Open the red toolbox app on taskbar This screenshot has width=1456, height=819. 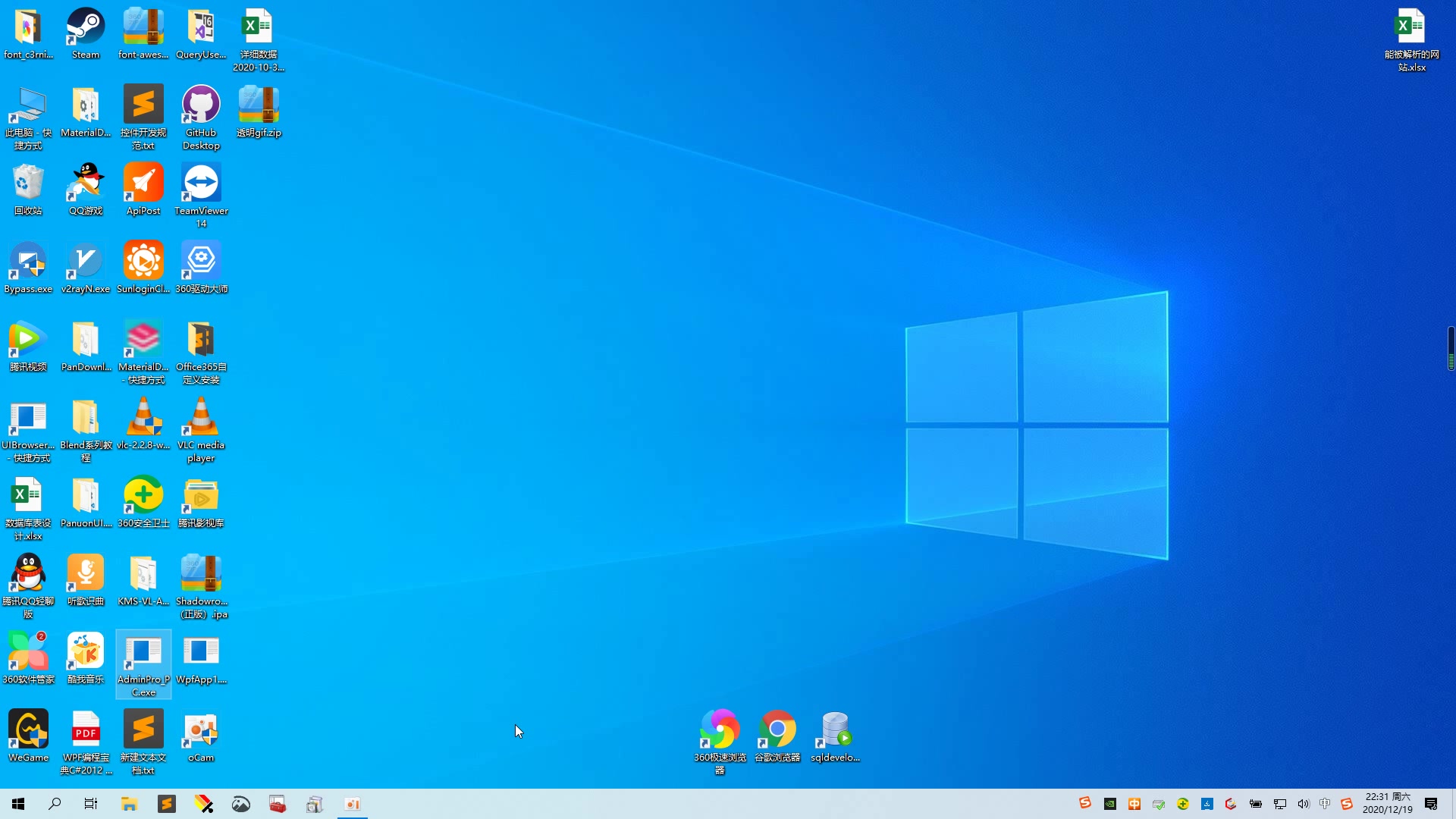[278, 804]
